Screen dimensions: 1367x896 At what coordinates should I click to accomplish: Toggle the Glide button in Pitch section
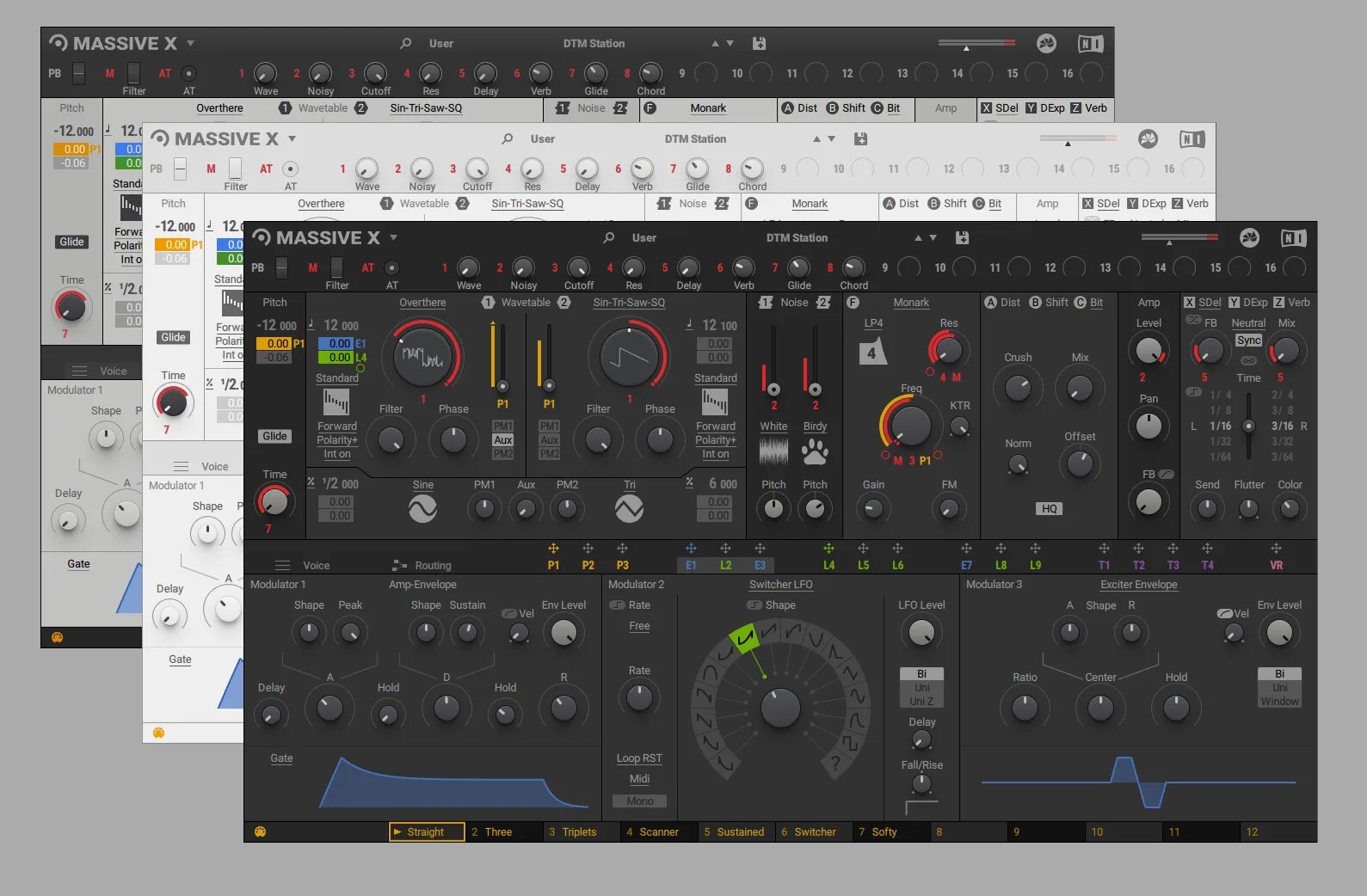coord(274,436)
